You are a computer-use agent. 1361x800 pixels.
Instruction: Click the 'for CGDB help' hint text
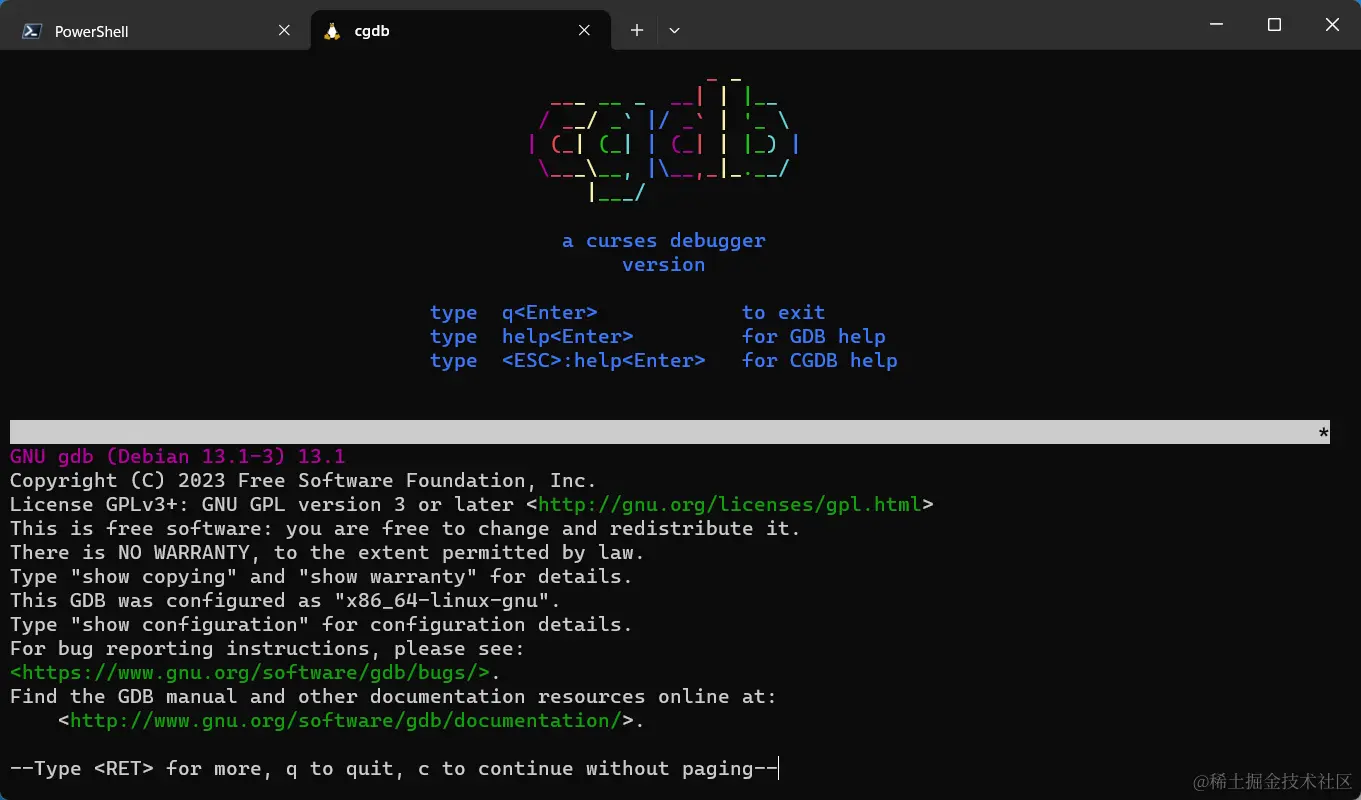(x=820, y=361)
